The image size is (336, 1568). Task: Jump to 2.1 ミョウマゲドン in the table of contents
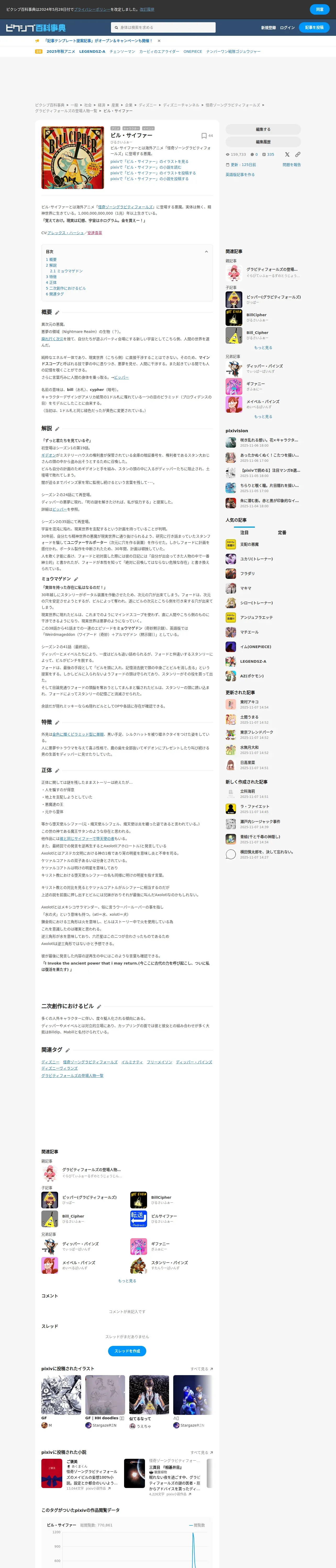tap(66, 271)
